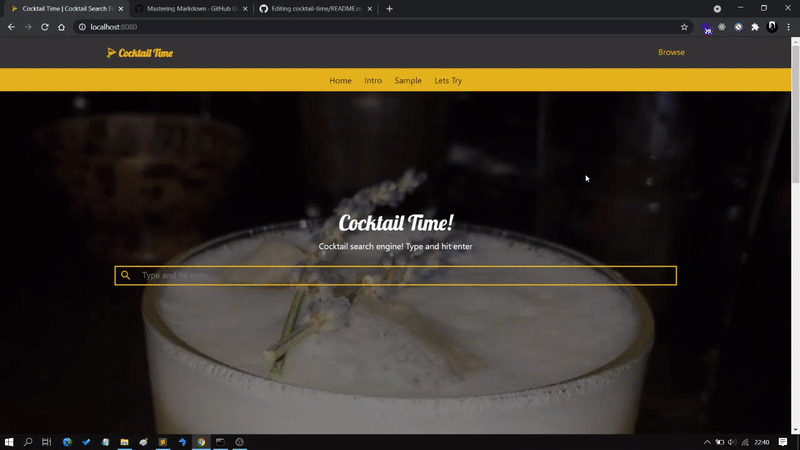This screenshot has width=800, height=450.
Task: Go to Home in yellow navbar
Action: (340, 80)
